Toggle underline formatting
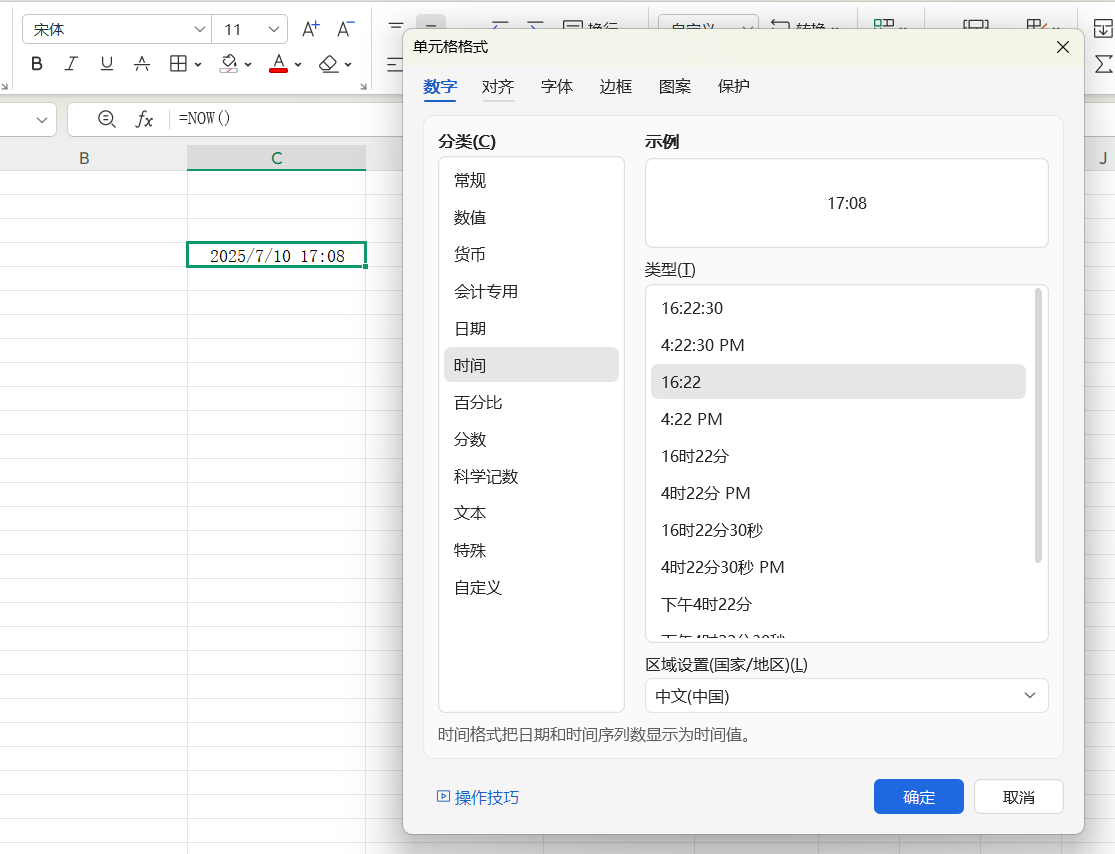The image size is (1115, 854). (x=106, y=63)
